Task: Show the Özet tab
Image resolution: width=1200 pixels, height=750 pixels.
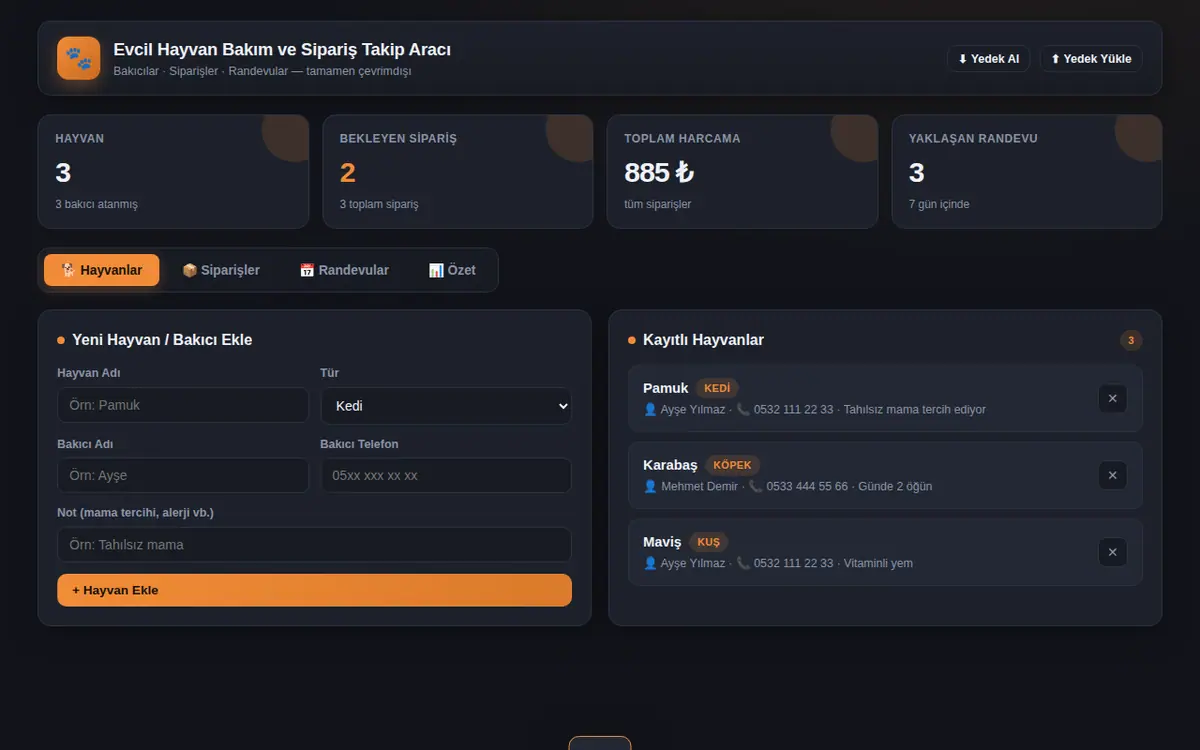Action: [x=452, y=270]
